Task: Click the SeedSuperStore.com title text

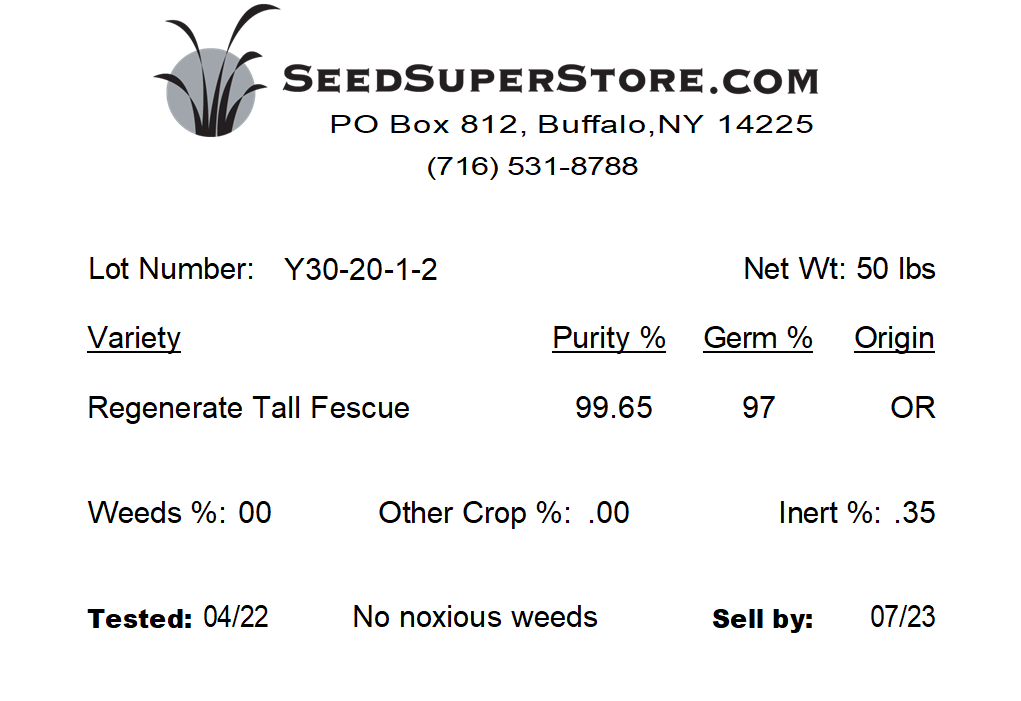Action: click(550, 79)
